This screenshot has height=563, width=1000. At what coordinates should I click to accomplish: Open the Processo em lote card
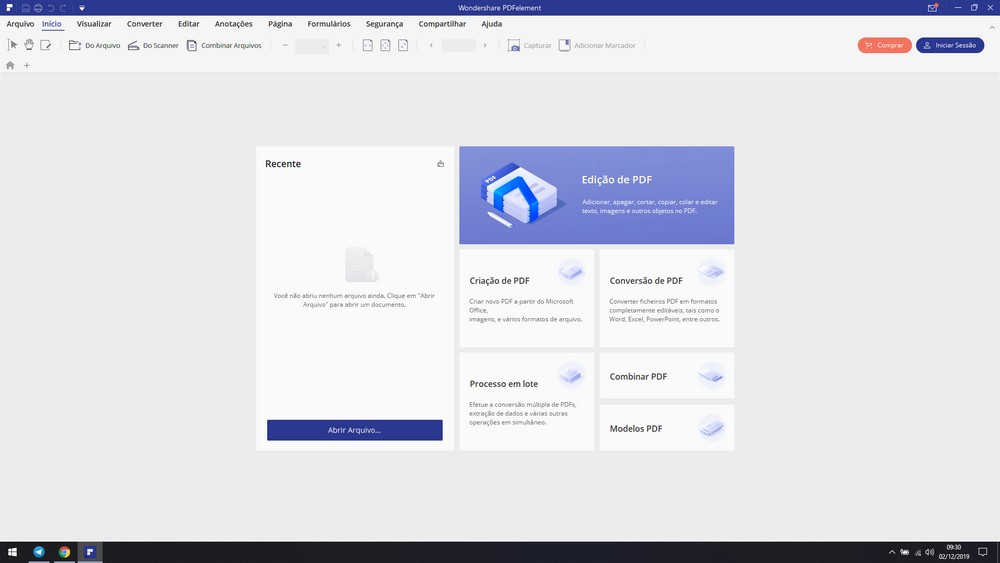coord(527,401)
